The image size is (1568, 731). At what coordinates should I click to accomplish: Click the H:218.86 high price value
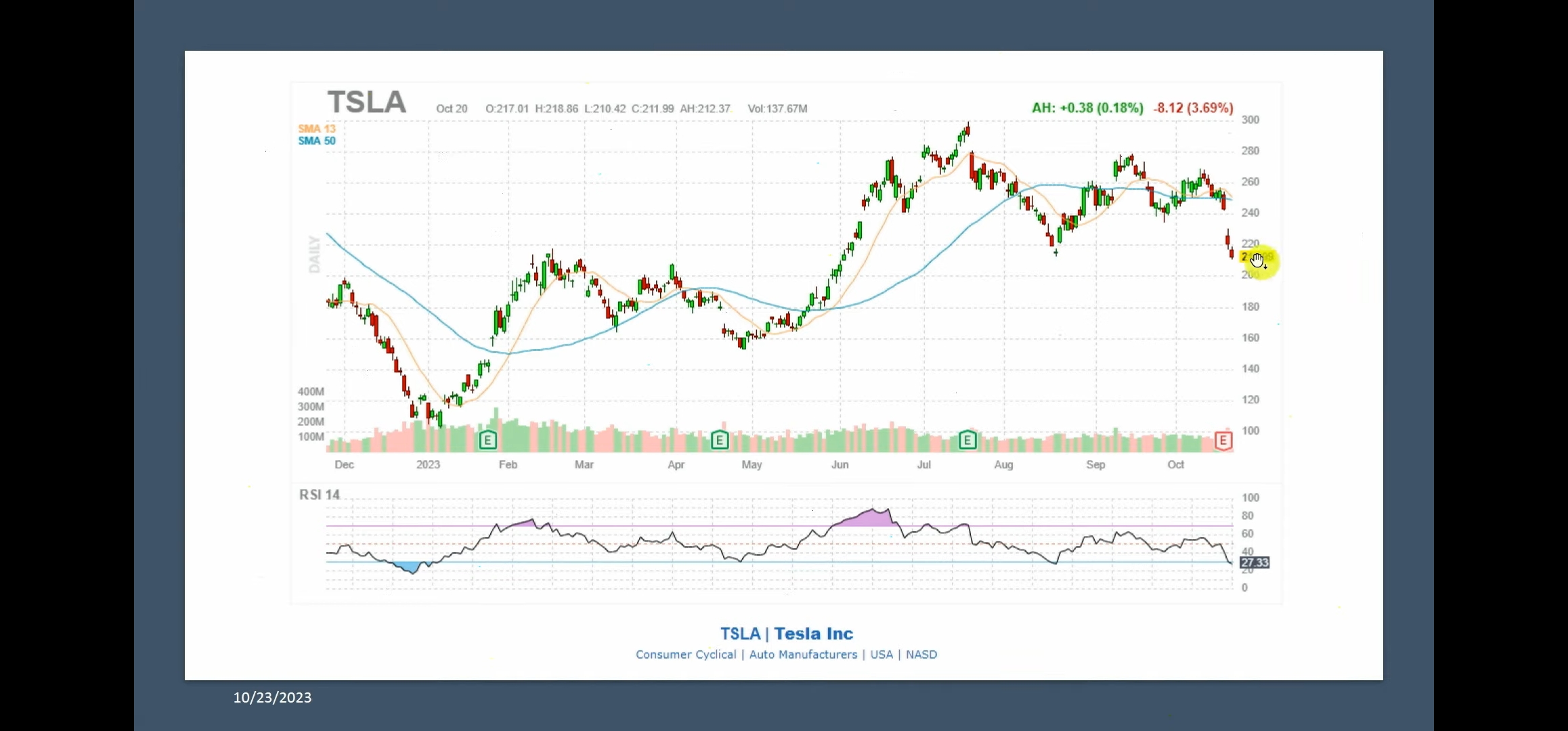coord(557,108)
